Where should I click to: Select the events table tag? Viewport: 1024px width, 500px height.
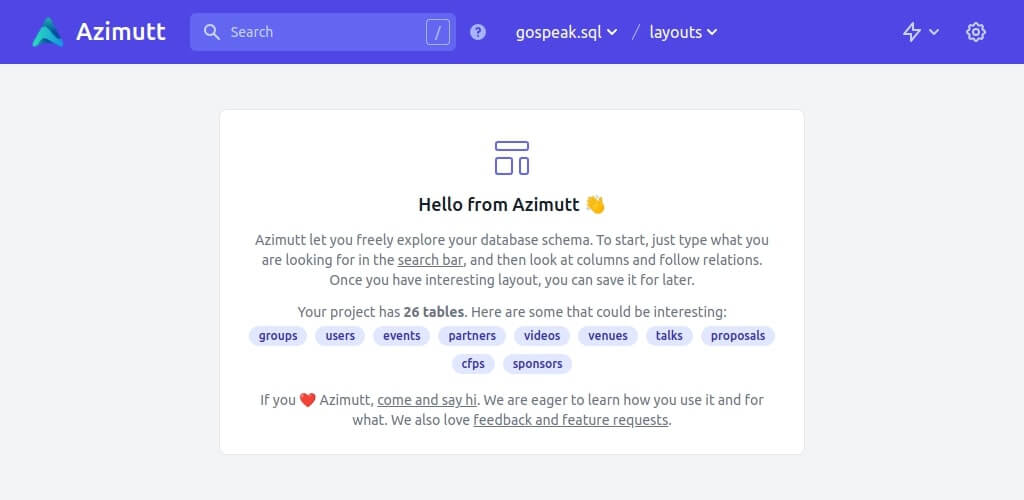(402, 336)
